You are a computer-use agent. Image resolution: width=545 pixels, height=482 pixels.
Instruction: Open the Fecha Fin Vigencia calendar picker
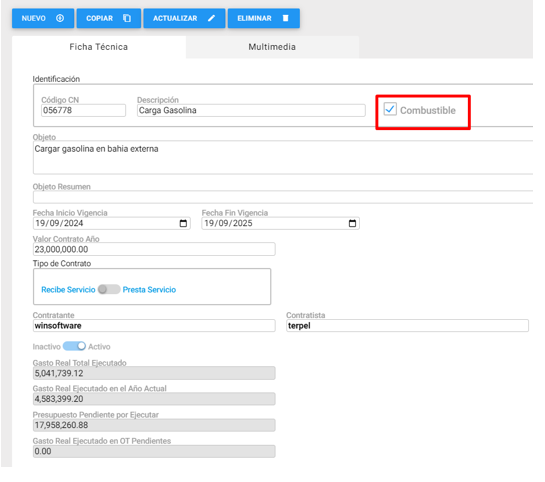tap(352, 223)
